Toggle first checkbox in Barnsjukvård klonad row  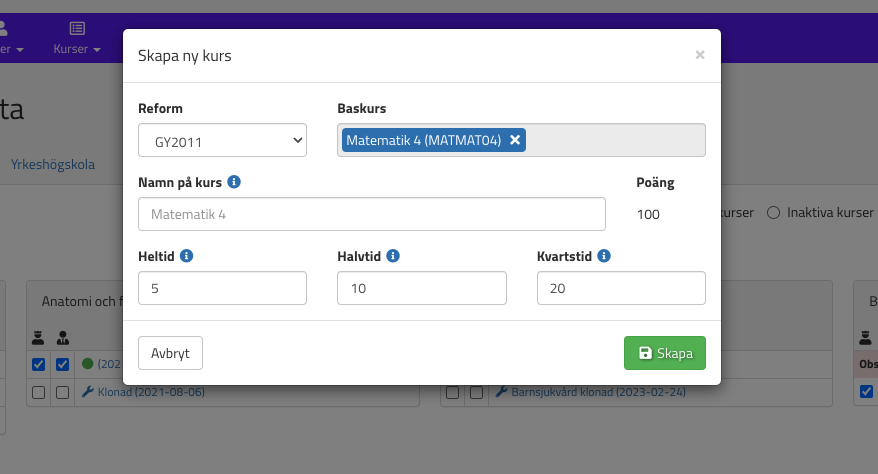(453, 393)
